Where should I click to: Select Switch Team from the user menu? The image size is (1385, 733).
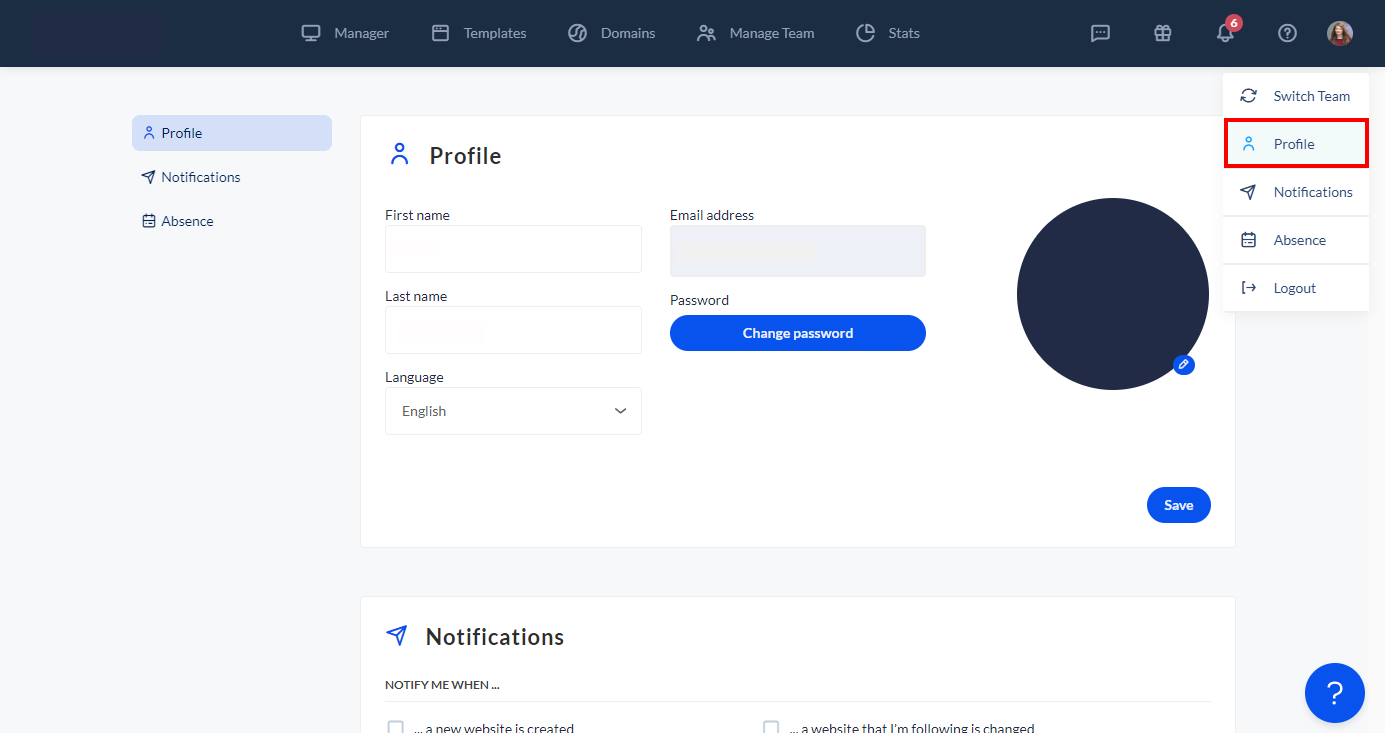(1296, 96)
